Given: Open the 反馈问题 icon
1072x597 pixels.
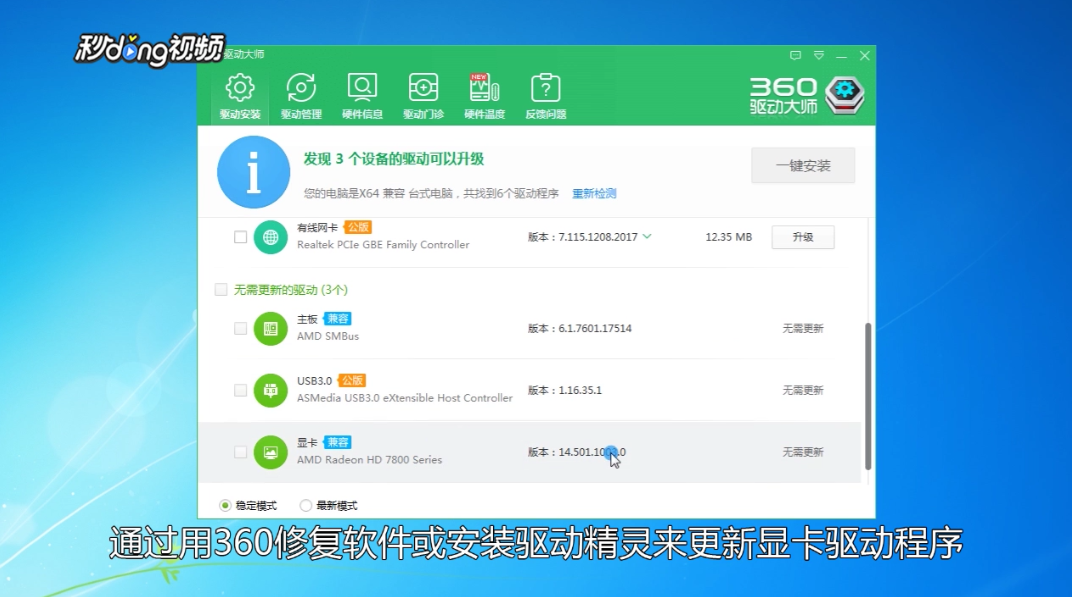Looking at the screenshot, I should coord(546,96).
